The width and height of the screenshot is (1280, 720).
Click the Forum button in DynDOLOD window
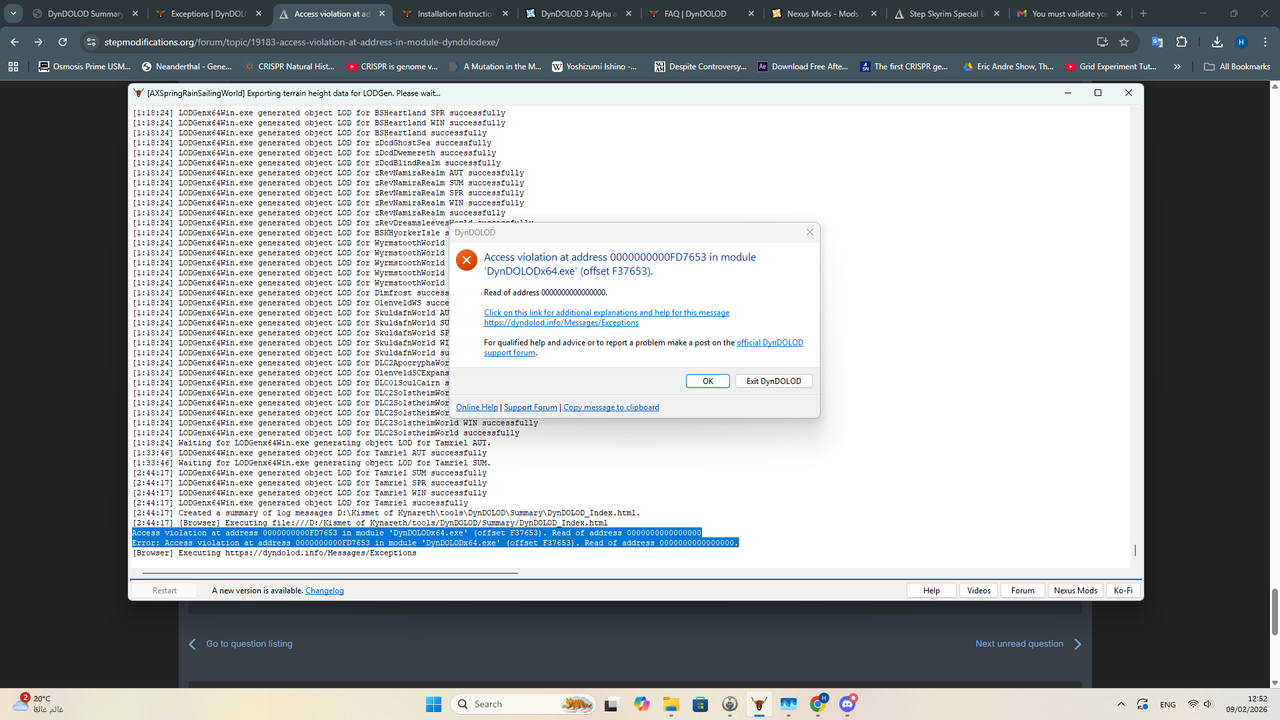(x=1023, y=591)
